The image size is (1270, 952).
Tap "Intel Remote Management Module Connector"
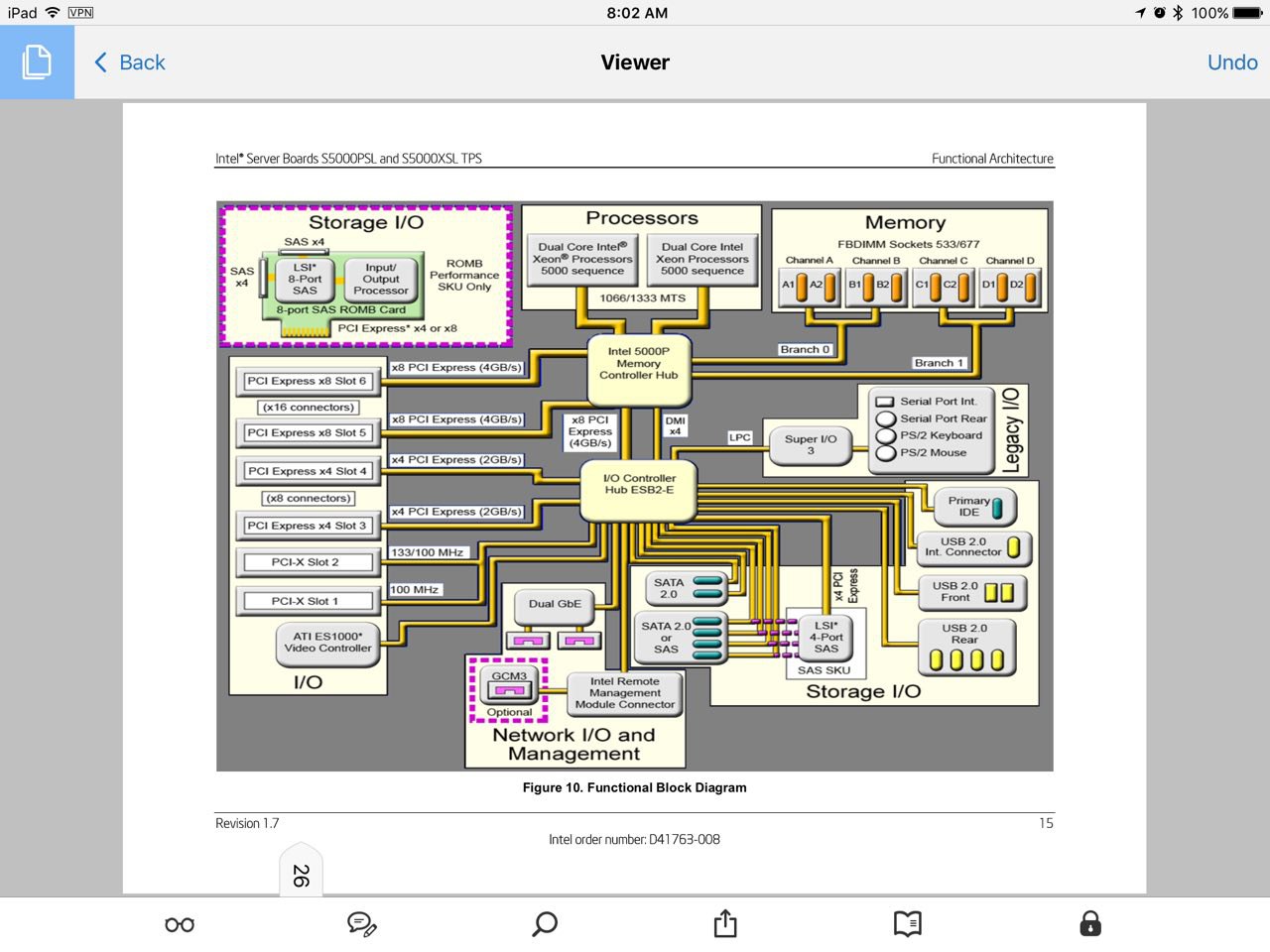click(625, 693)
